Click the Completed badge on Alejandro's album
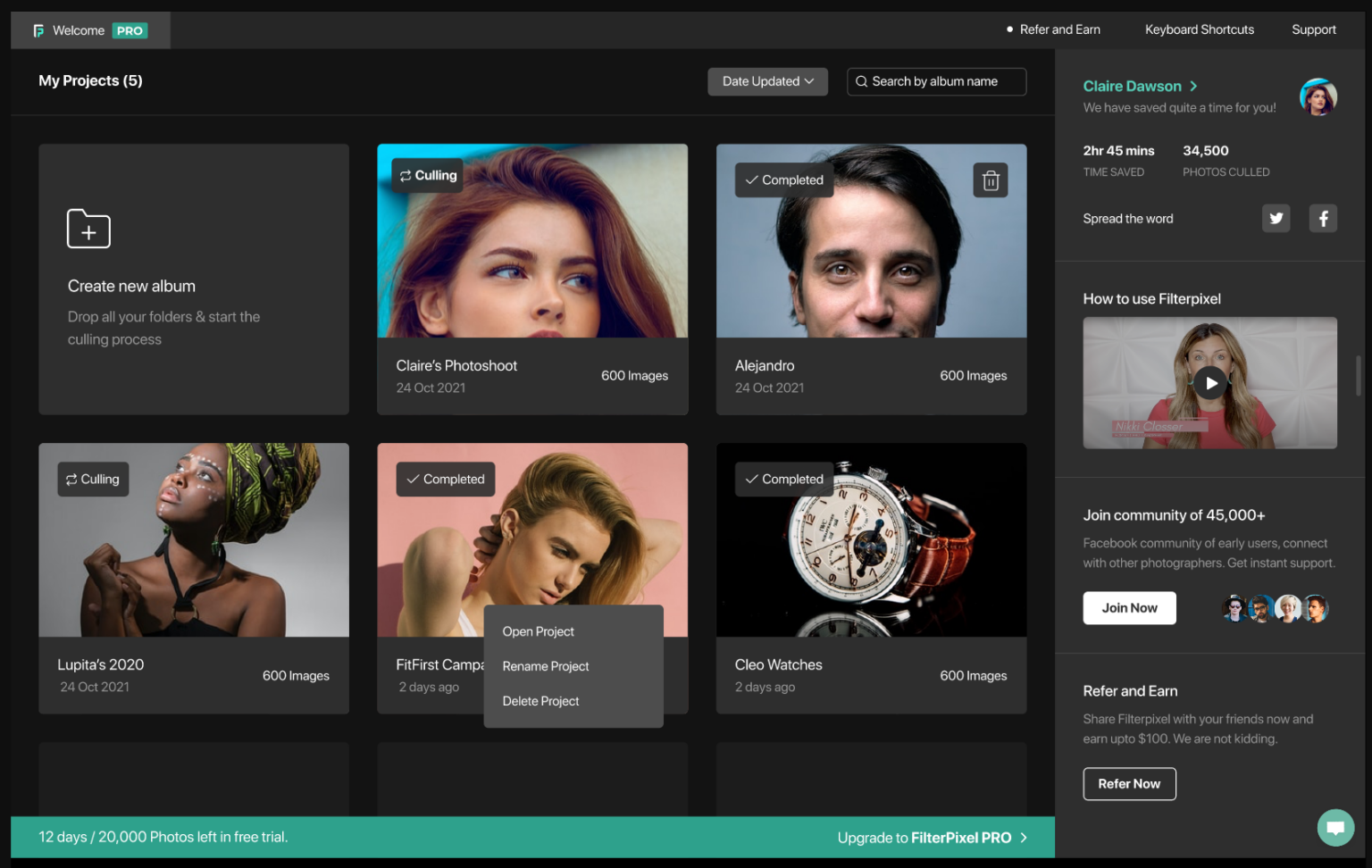 tap(783, 179)
